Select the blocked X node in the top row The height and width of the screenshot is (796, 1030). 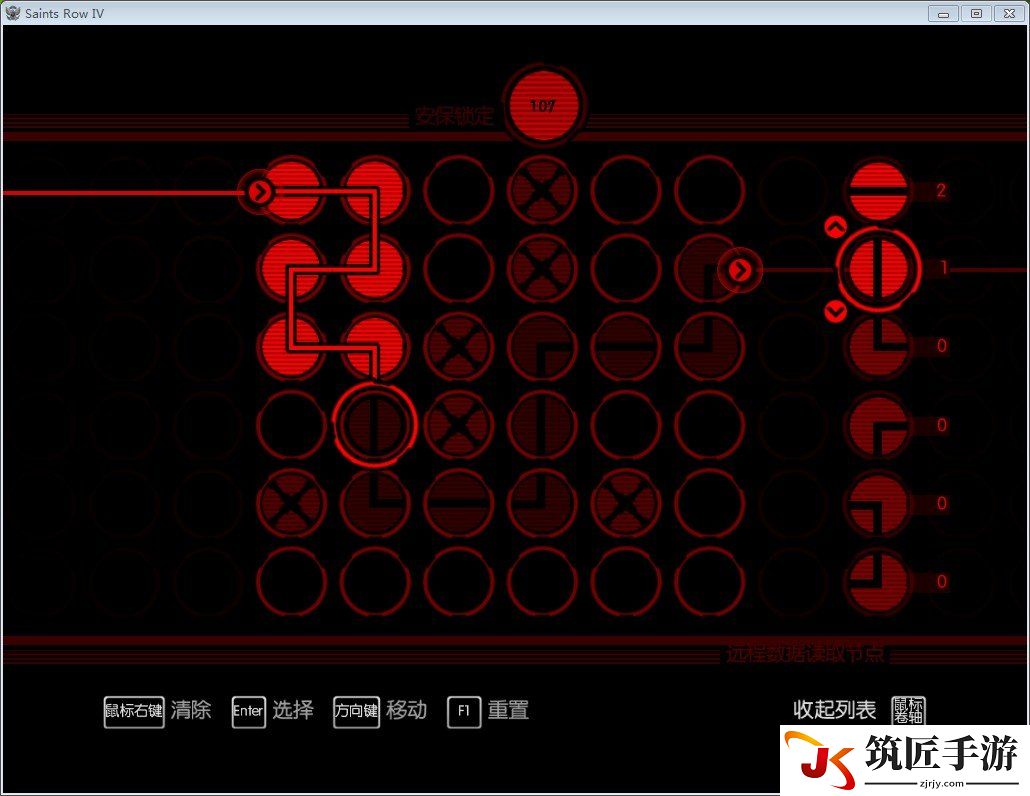[x=543, y=191]
